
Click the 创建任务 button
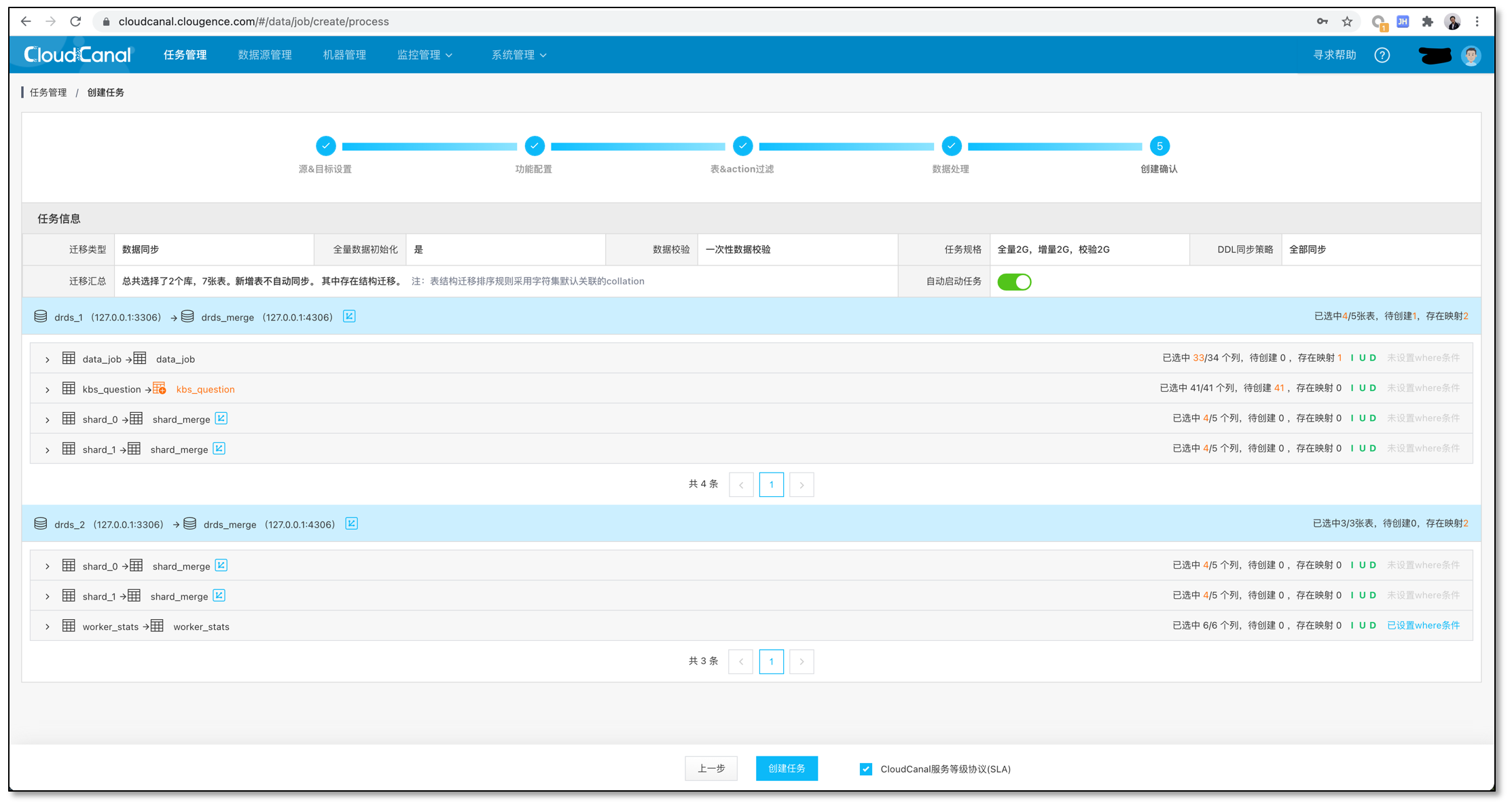[x=787, y=769]
